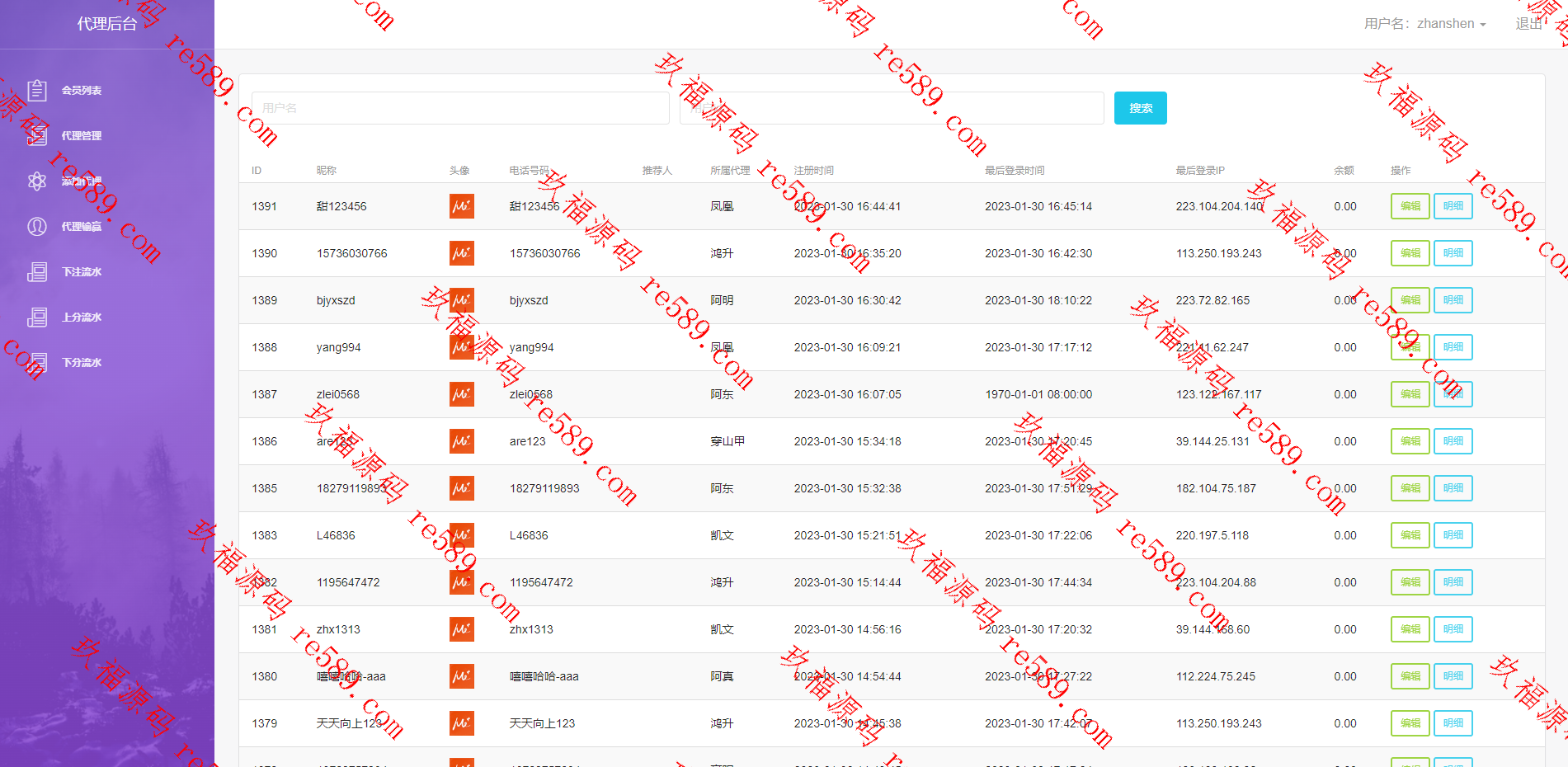Open 明细 for member bjyxszd
The width and height of the screenshot is (1568, 767).
click(1453, 300)
